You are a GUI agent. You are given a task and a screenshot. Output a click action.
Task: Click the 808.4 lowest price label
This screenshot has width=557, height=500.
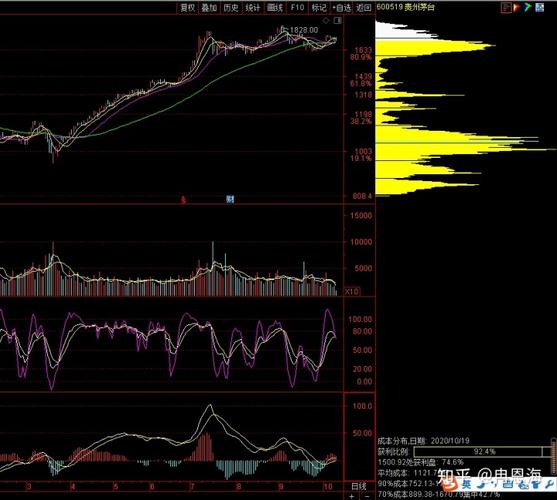[x=362, y=196]
